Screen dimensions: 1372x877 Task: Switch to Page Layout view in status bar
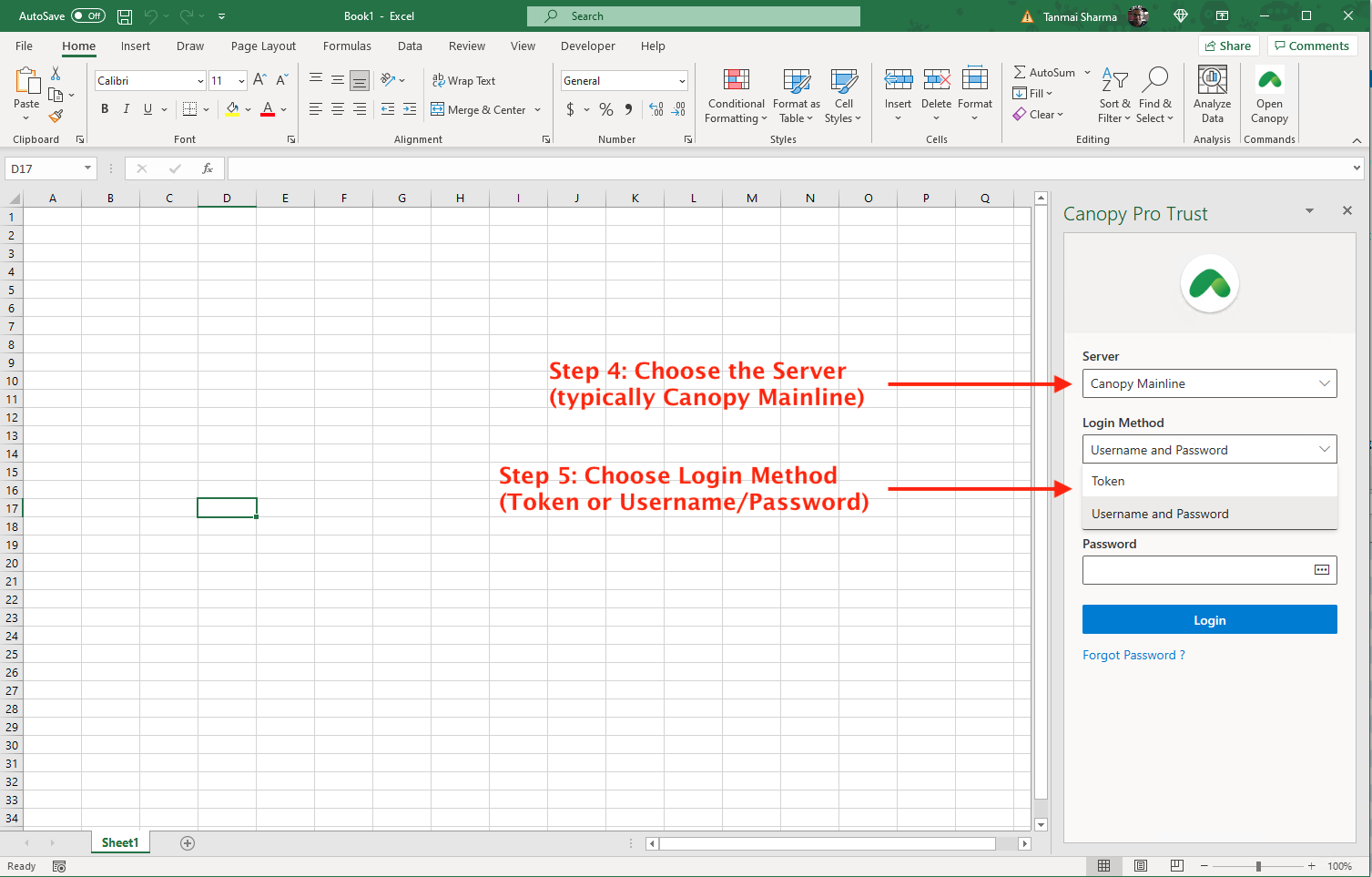(1141, 866)
